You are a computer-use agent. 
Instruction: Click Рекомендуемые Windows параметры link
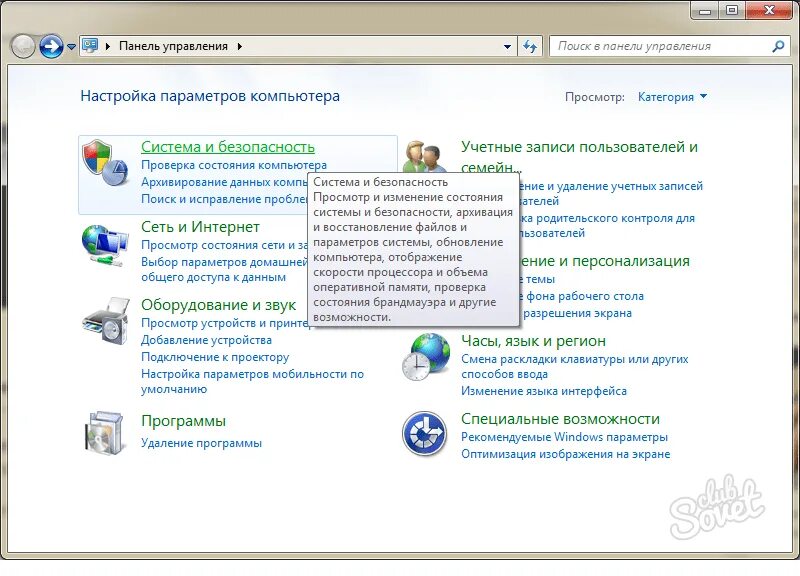[564, 437]
